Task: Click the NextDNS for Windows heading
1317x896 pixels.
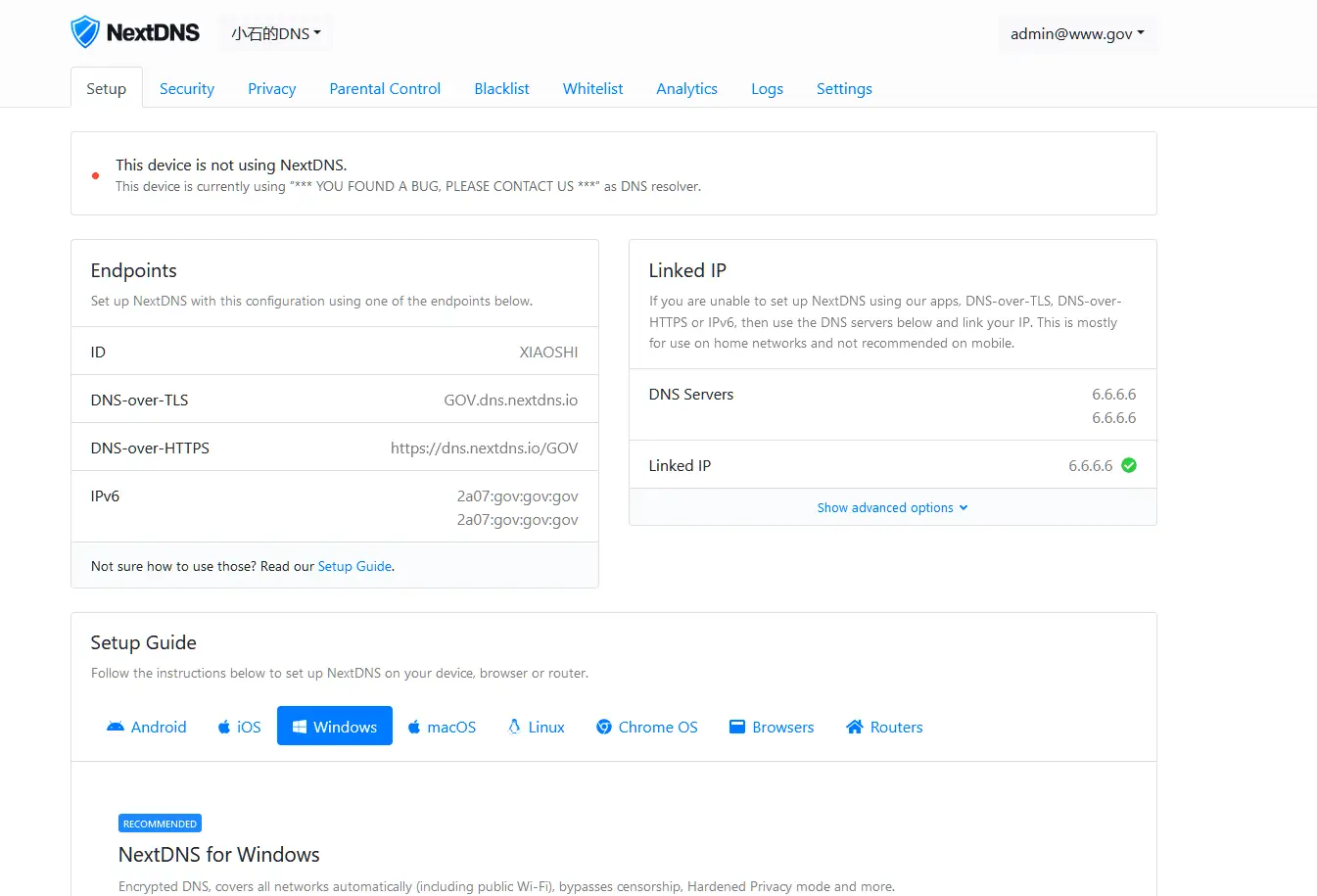Action: tap(219, 854)
